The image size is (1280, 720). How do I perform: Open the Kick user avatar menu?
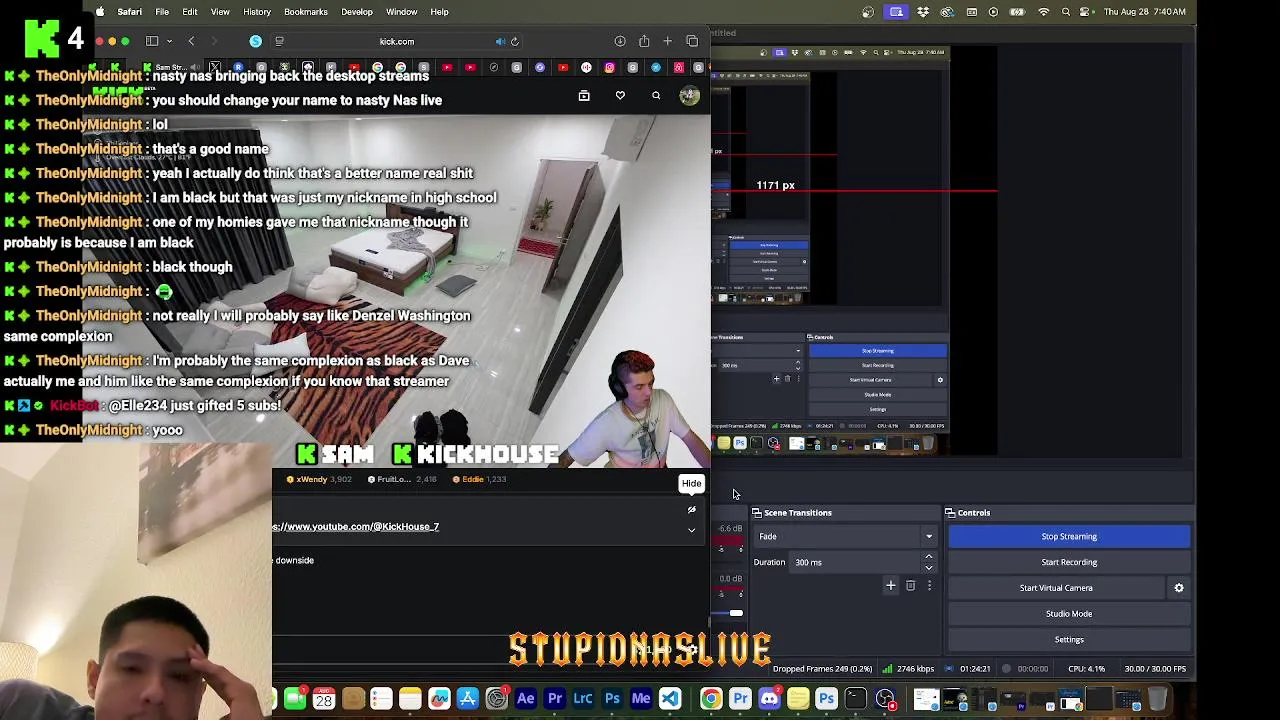pyautogui.click(x=689, y=95)
